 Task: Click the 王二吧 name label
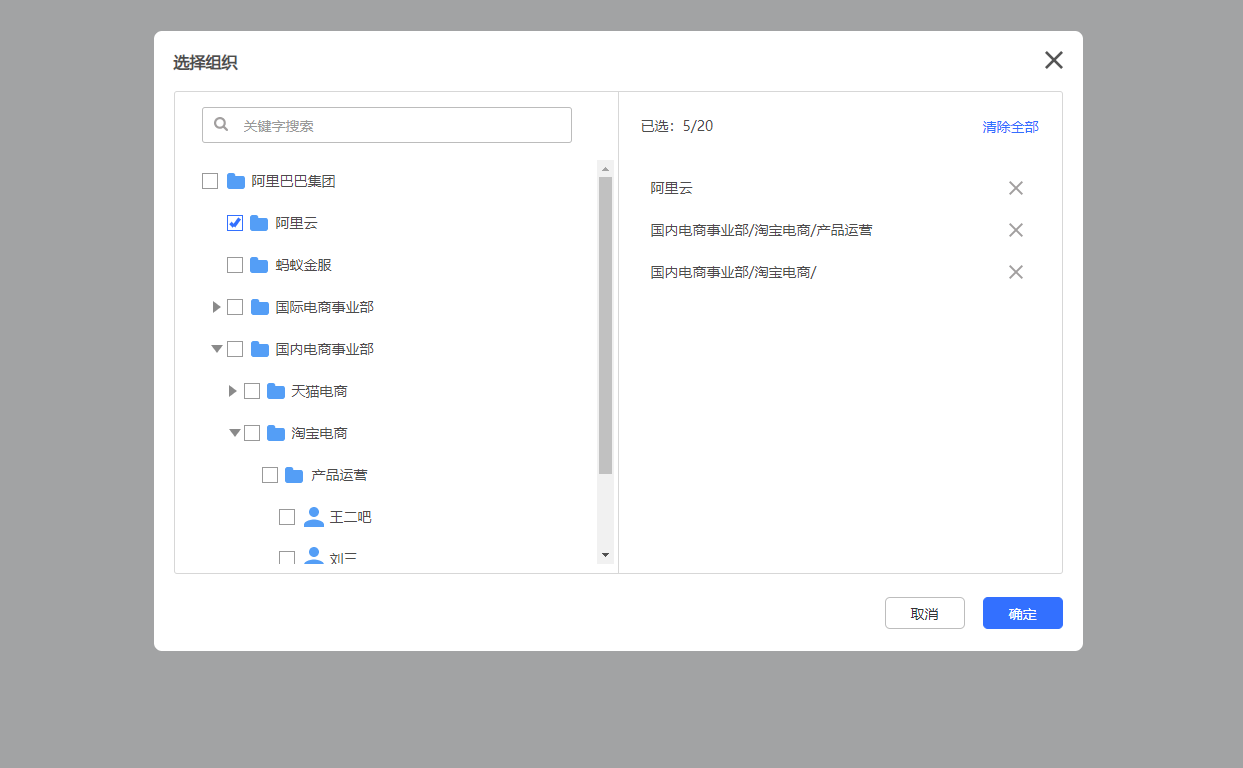(x=350, y=517)
